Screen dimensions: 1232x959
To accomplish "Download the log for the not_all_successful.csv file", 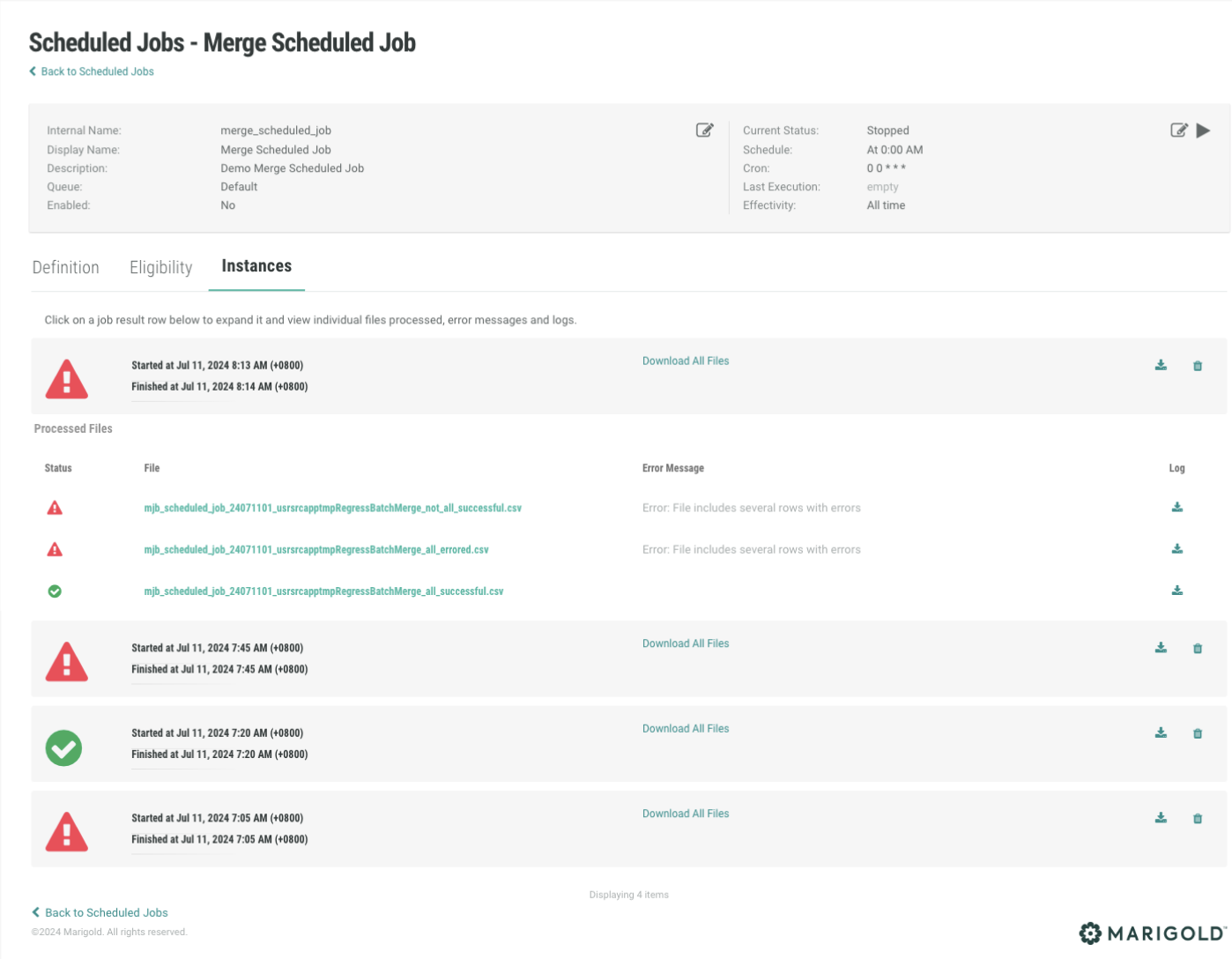I will click(1176, 508).
